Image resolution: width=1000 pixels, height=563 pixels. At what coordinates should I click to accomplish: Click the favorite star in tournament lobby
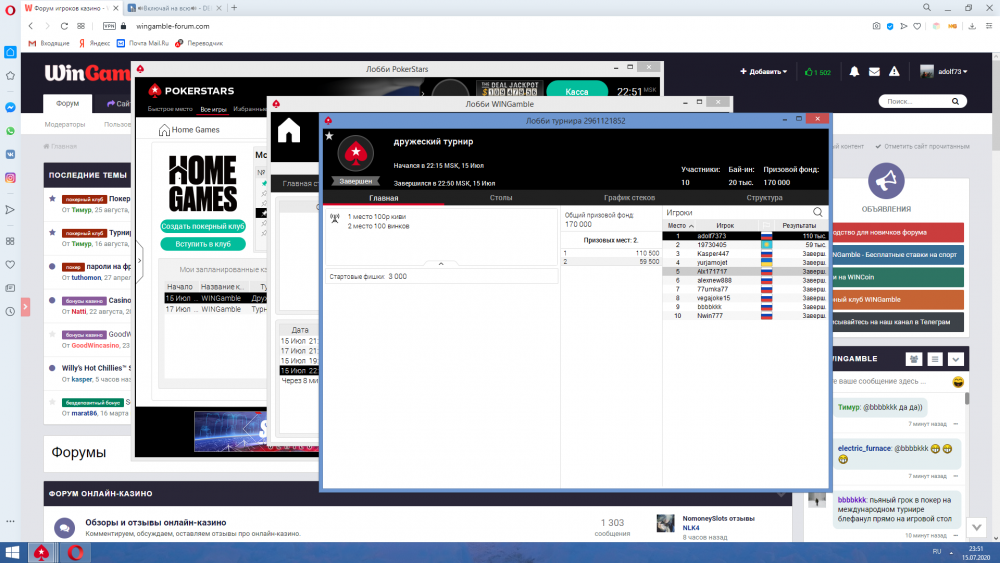point(329,135)
